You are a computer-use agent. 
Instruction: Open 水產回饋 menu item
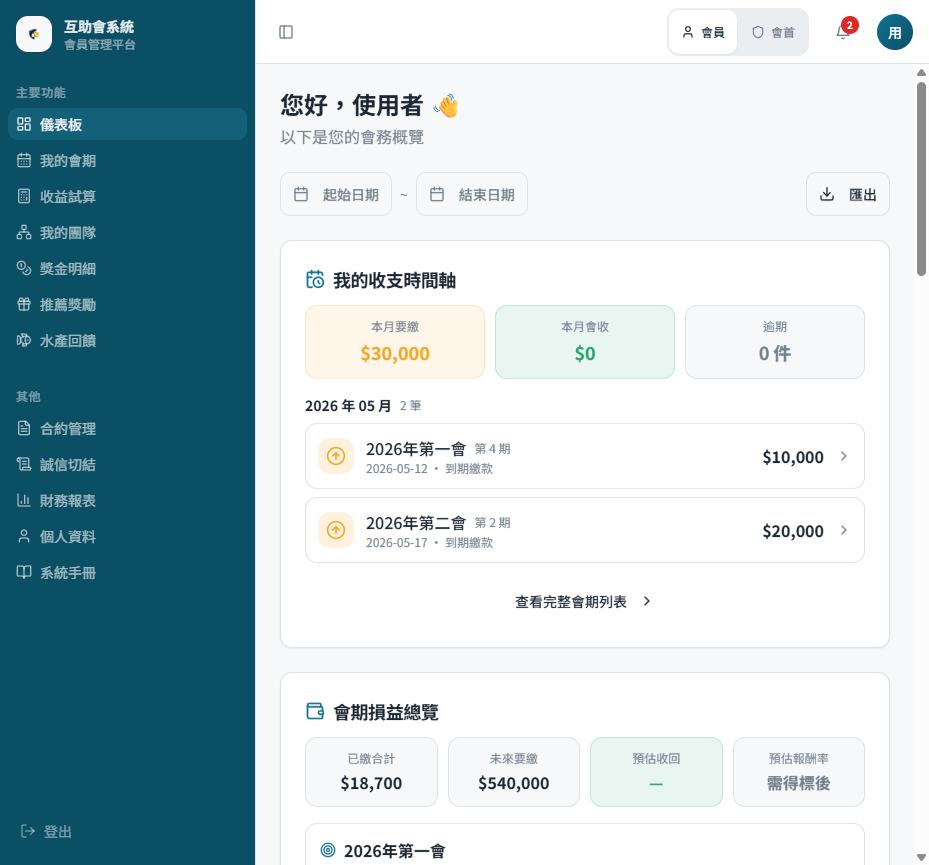127,340
